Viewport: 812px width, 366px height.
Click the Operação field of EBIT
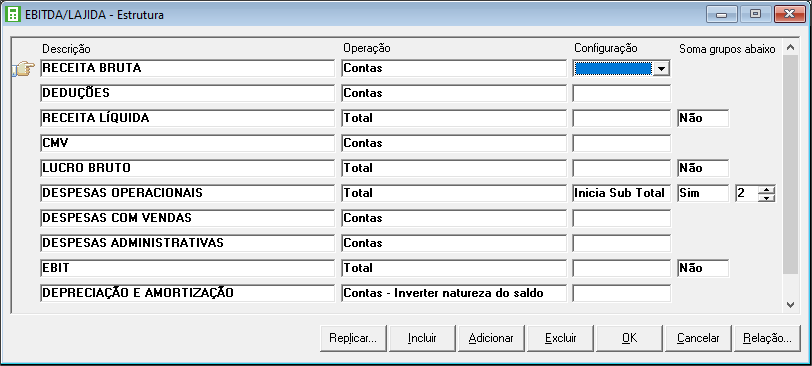click(x=454, y=268)
